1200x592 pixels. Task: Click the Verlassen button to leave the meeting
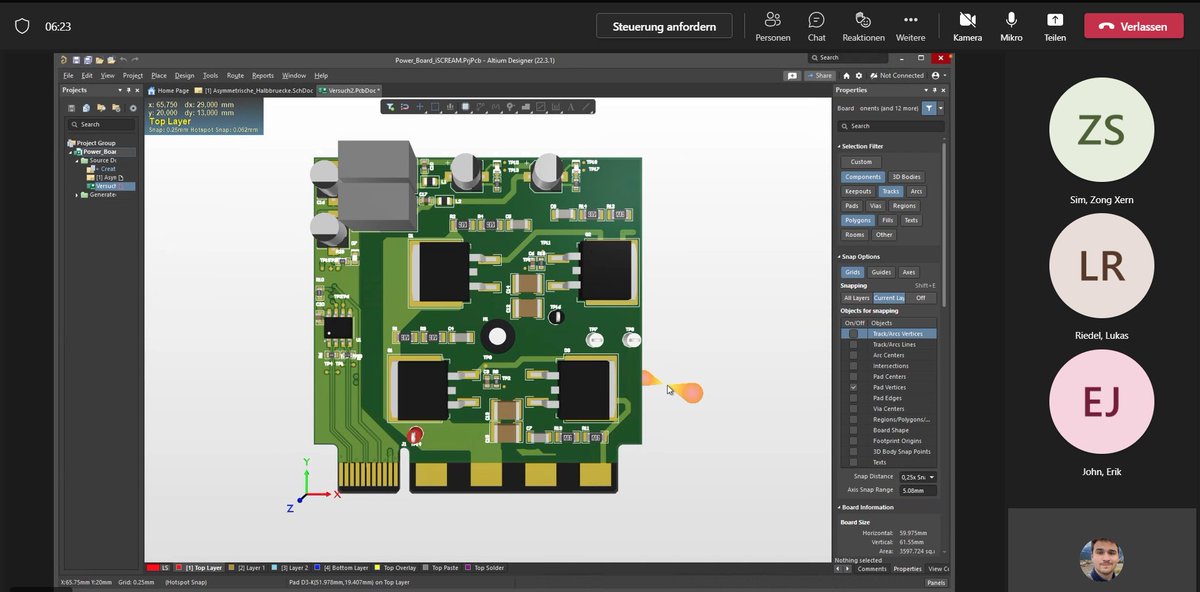point(1133,26)
